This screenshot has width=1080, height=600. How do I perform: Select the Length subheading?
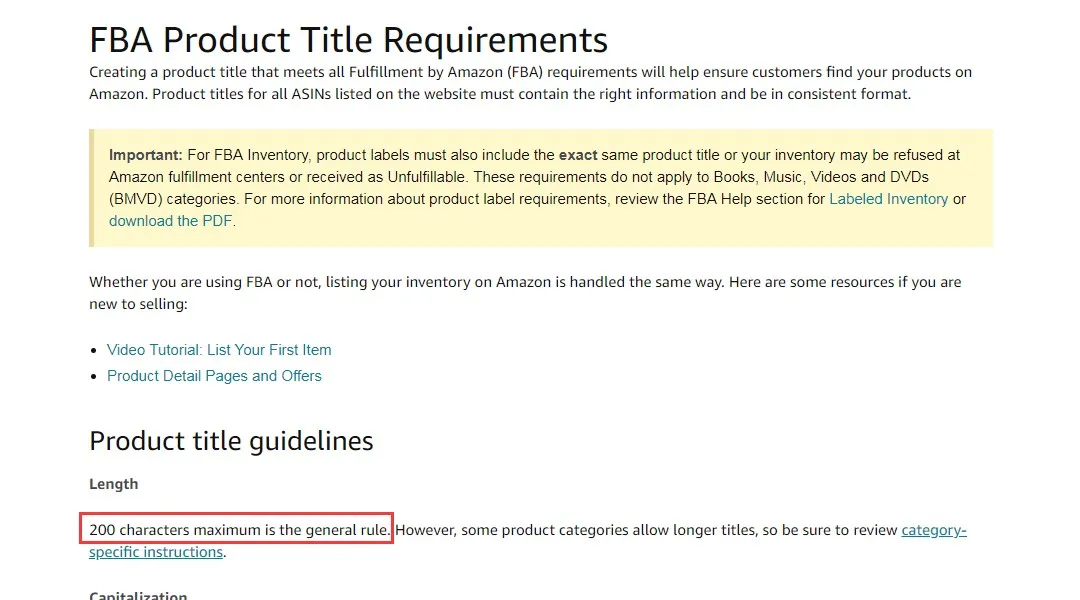[114, 484]
